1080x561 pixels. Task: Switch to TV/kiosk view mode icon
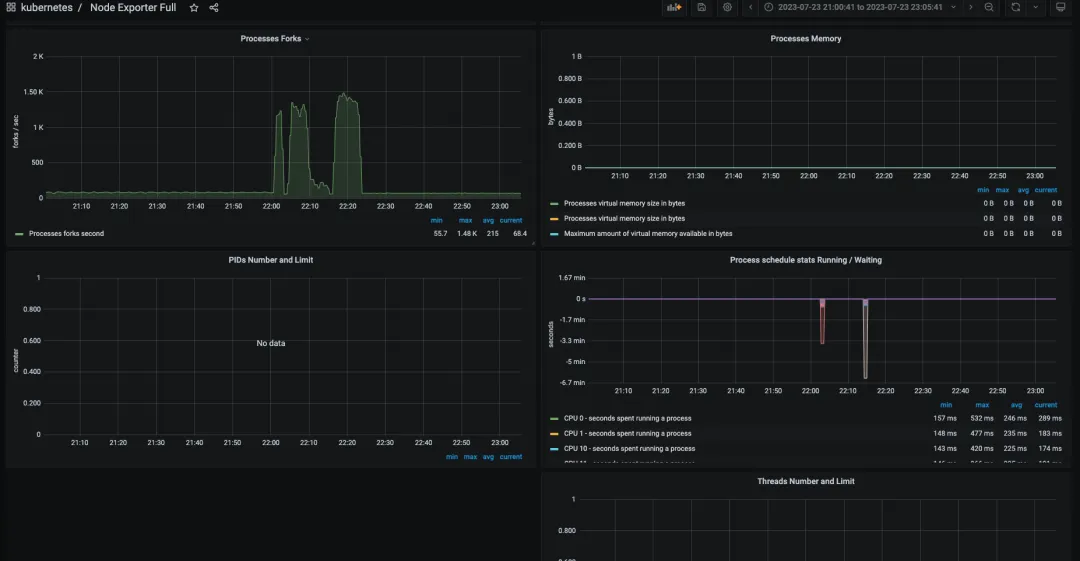[x=1061, y=7]
